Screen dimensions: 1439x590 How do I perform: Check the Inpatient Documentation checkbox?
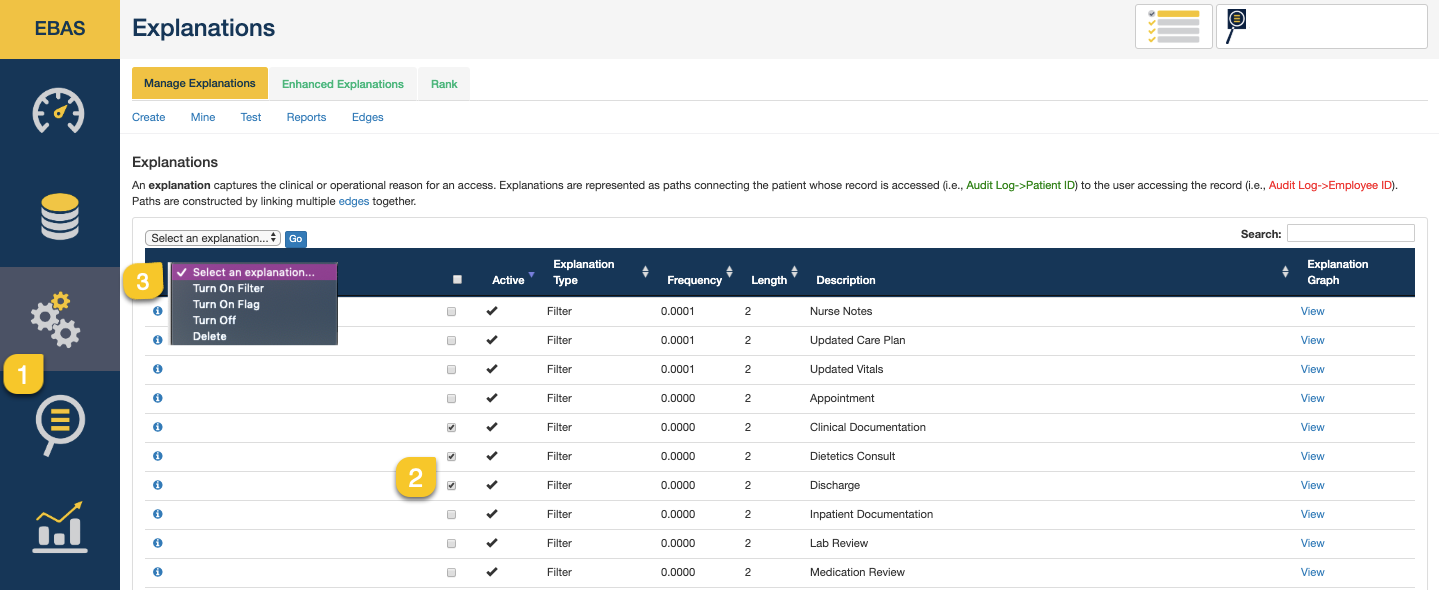tap(451, 515)
